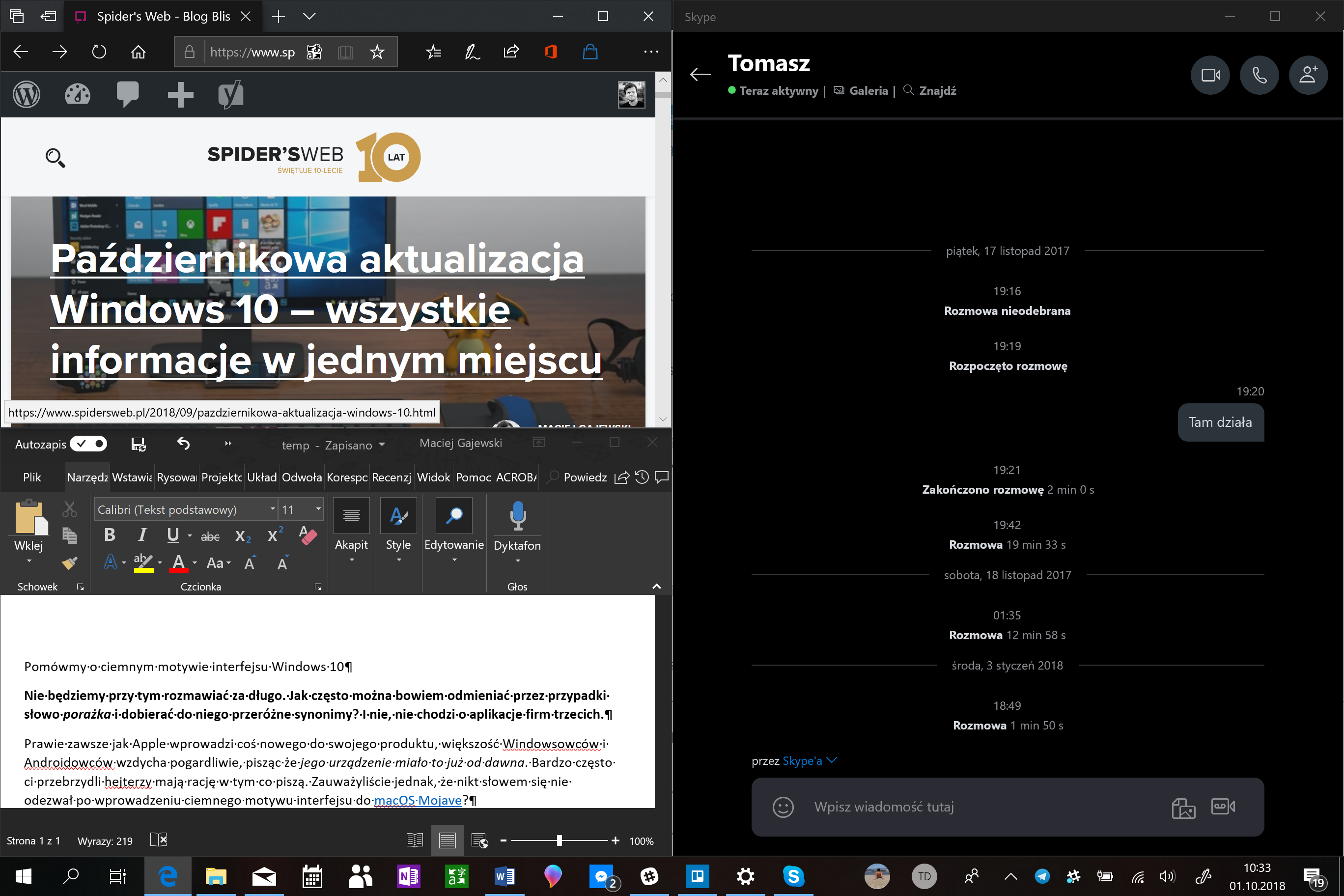Open the Widok ribbon tab
The image size is (1344, 896).
[x=434, y=477]
